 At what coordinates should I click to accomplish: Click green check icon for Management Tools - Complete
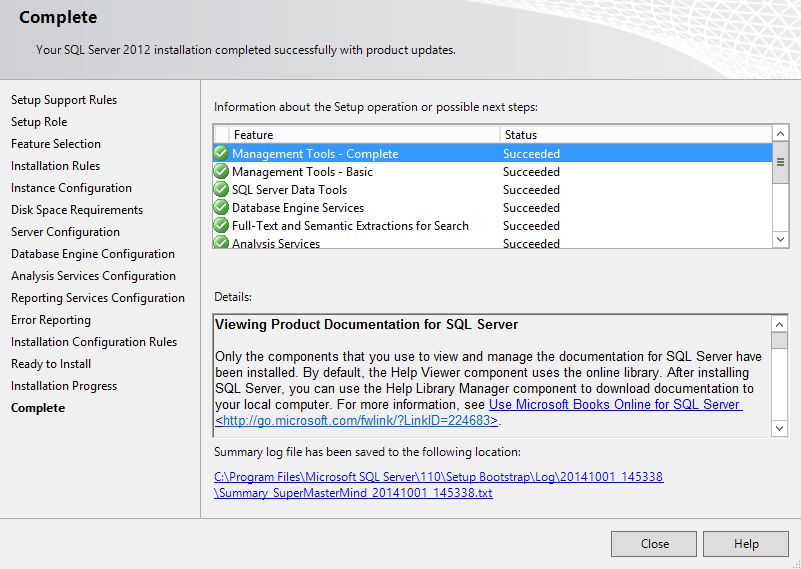click(x=221, y=154)
